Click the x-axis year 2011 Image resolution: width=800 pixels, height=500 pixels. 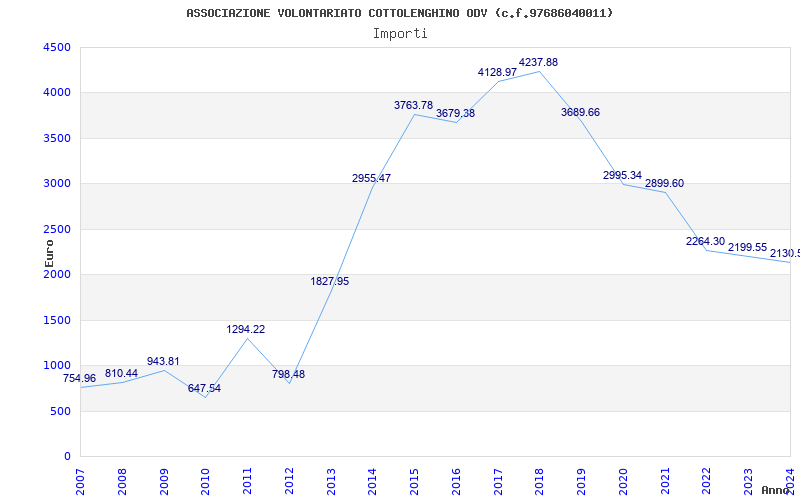click(247, 482)
